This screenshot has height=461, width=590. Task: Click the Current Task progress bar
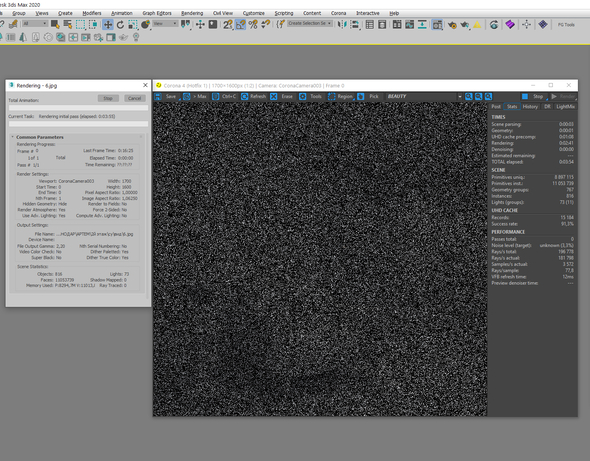coord(78,123)
